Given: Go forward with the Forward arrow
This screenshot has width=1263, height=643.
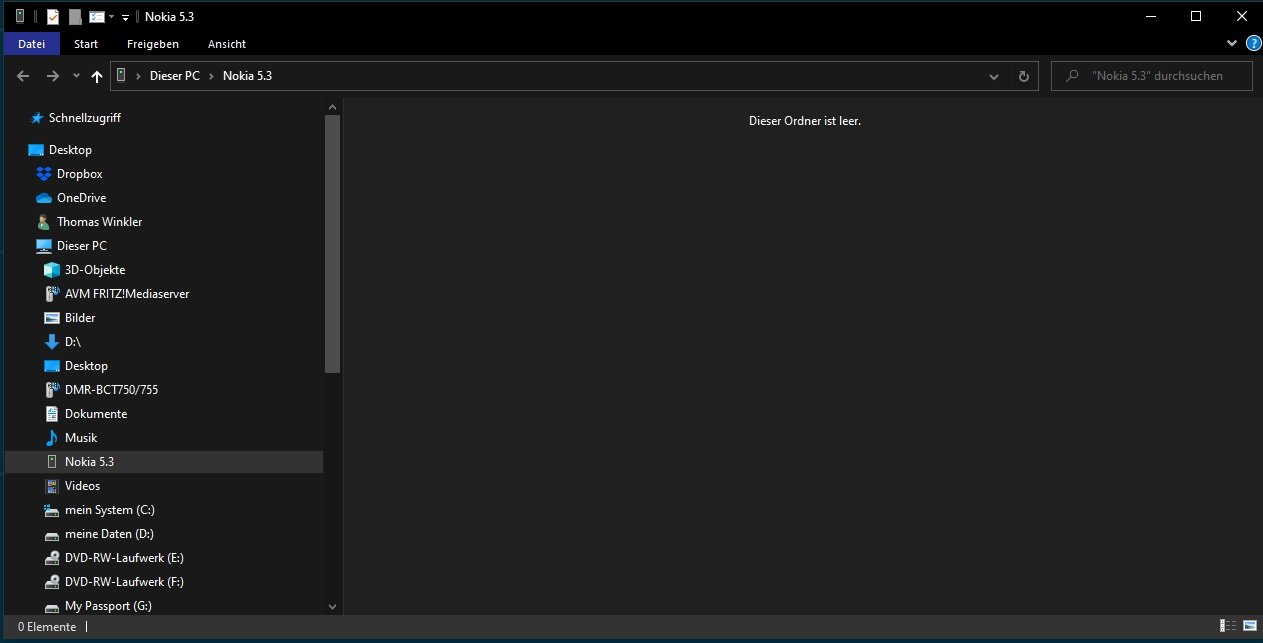Looking at the screenshot, I should click(x=53, y=76).
